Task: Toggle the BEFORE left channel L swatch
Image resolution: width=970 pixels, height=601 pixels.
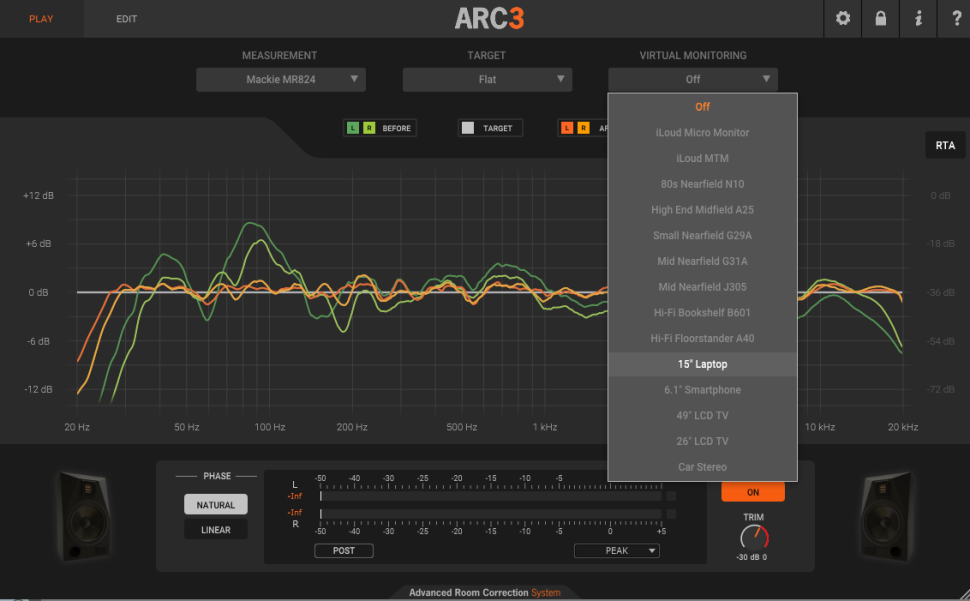Action: [353, 128]
